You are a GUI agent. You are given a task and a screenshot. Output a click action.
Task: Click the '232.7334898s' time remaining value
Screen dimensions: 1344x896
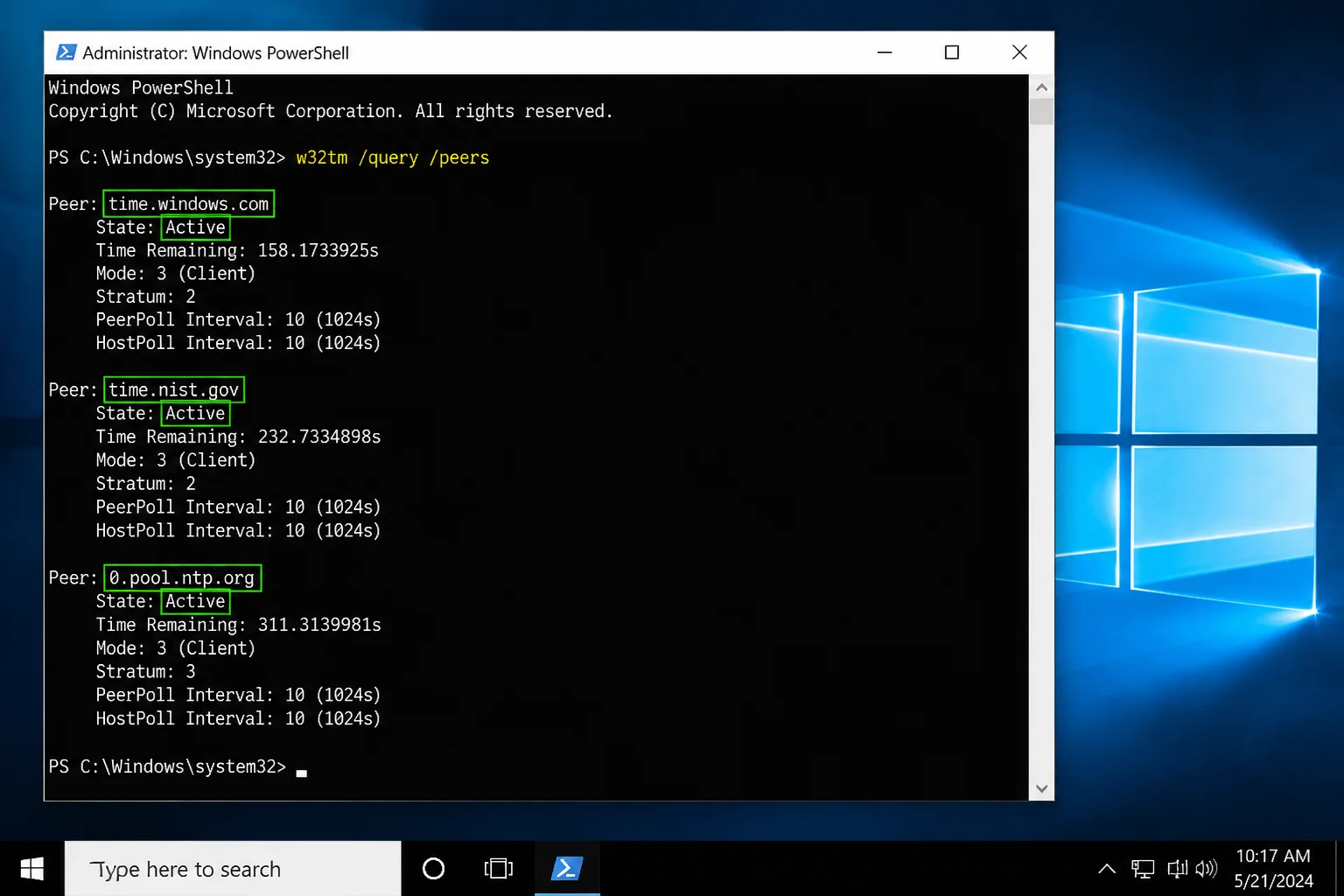point(319,437)
